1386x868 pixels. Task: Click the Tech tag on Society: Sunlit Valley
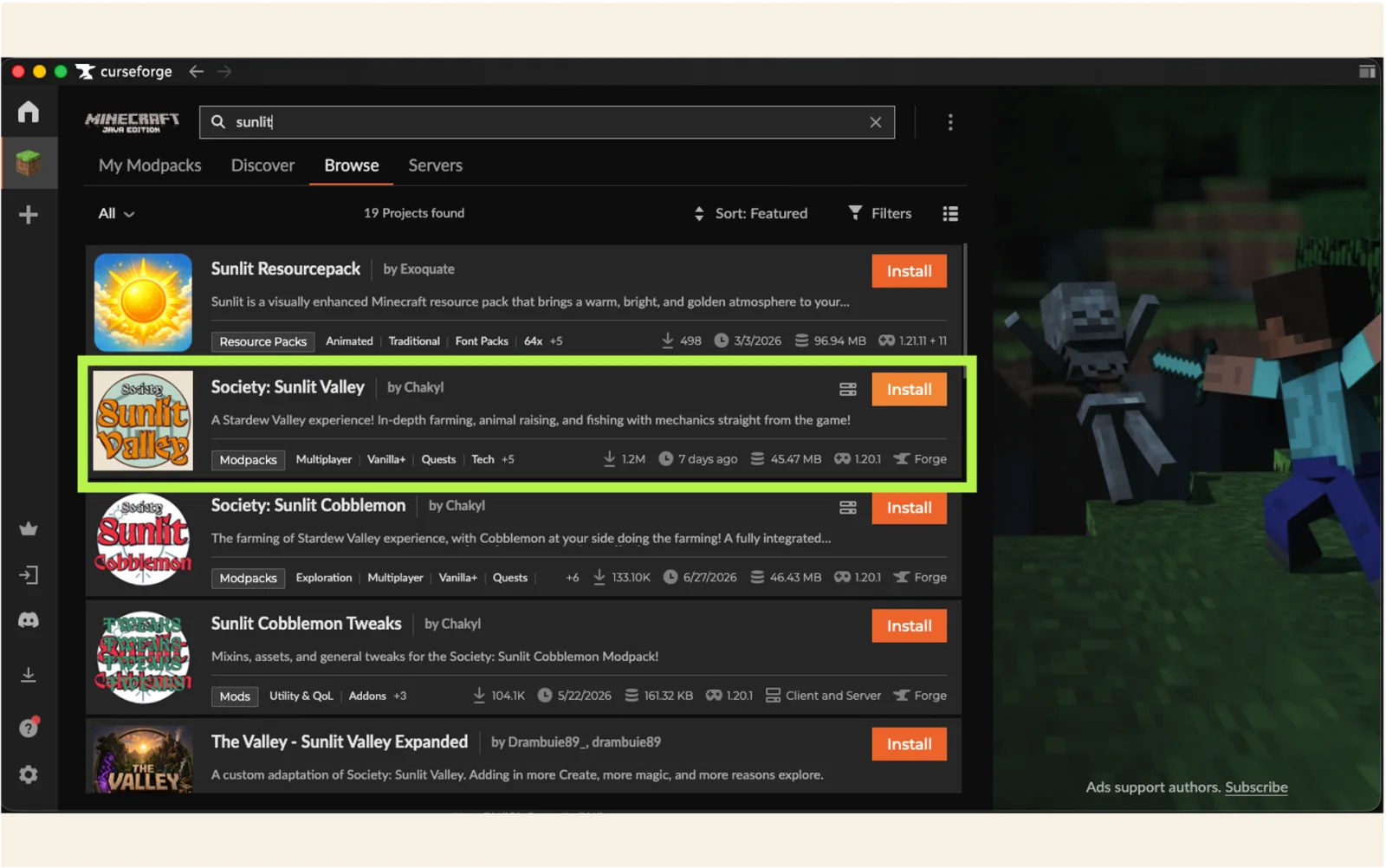click(x=483, y=459)
